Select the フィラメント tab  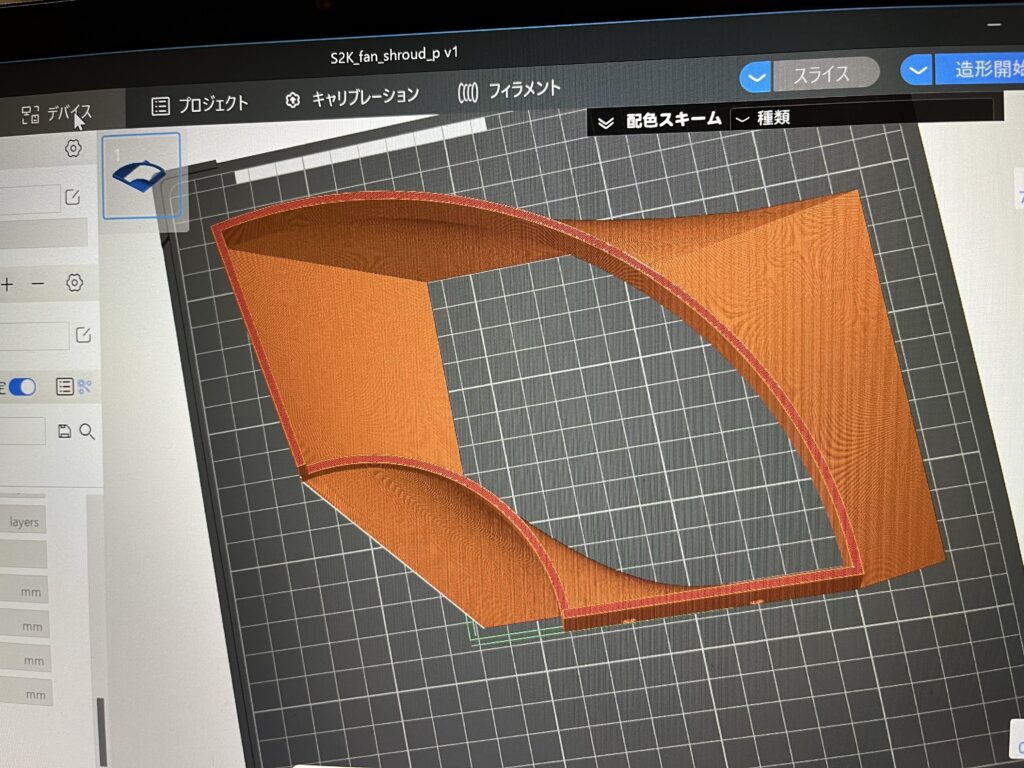pyautogui.click(x=509, y=90)
